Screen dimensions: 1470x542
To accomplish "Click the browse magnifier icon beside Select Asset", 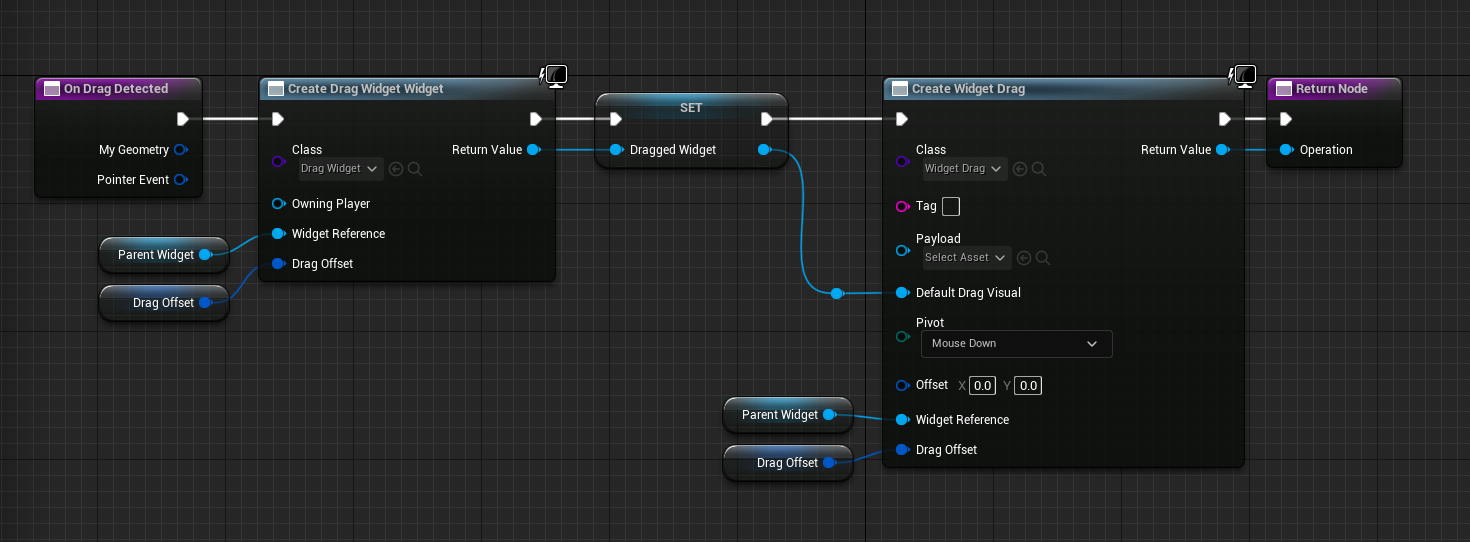I will click(x=1042, y=258).
